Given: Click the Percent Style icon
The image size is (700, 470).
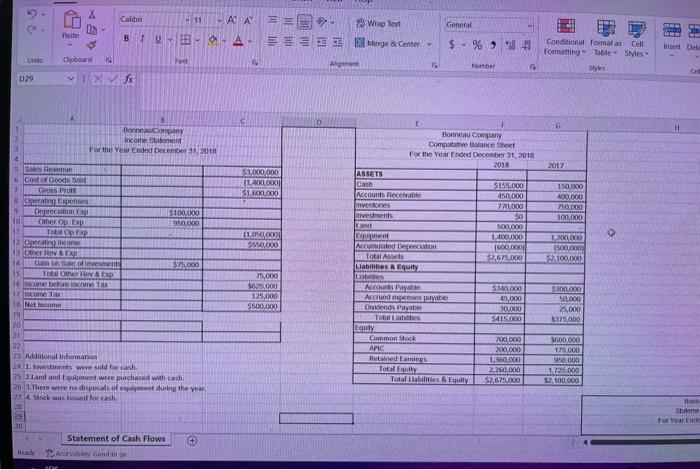Looking at the screenshot, I should [477, 45].
